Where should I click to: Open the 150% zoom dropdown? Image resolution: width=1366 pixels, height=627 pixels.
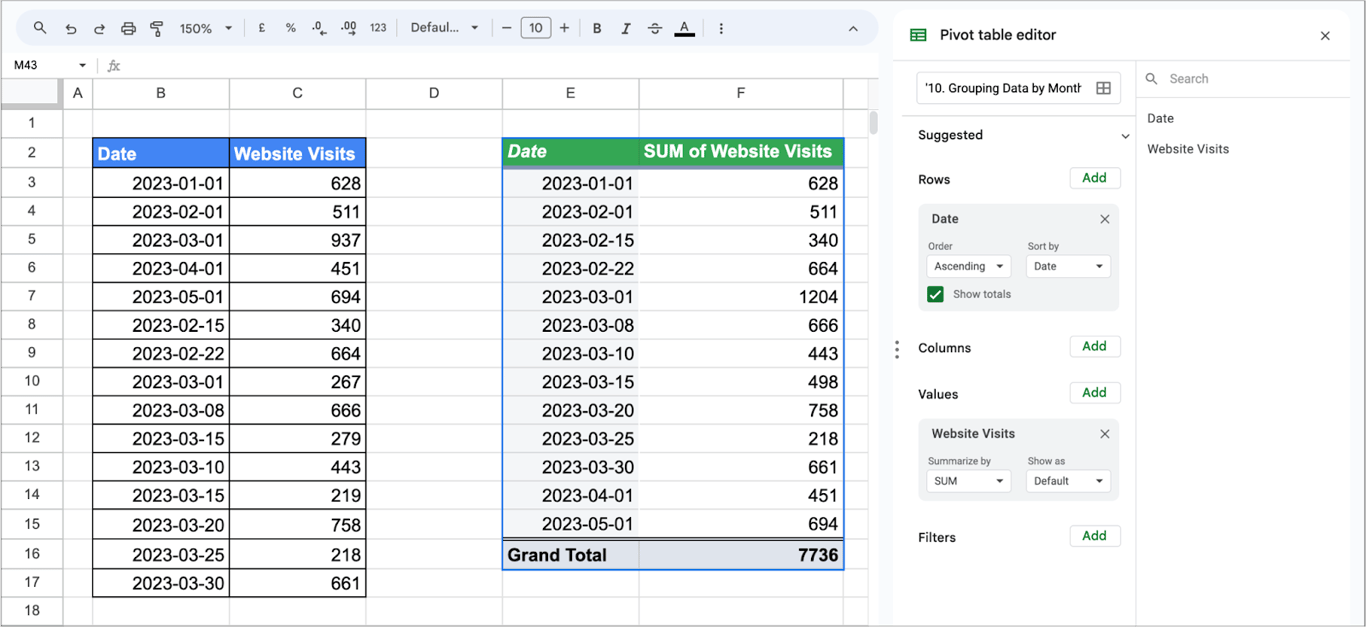(x=205, y=28)
